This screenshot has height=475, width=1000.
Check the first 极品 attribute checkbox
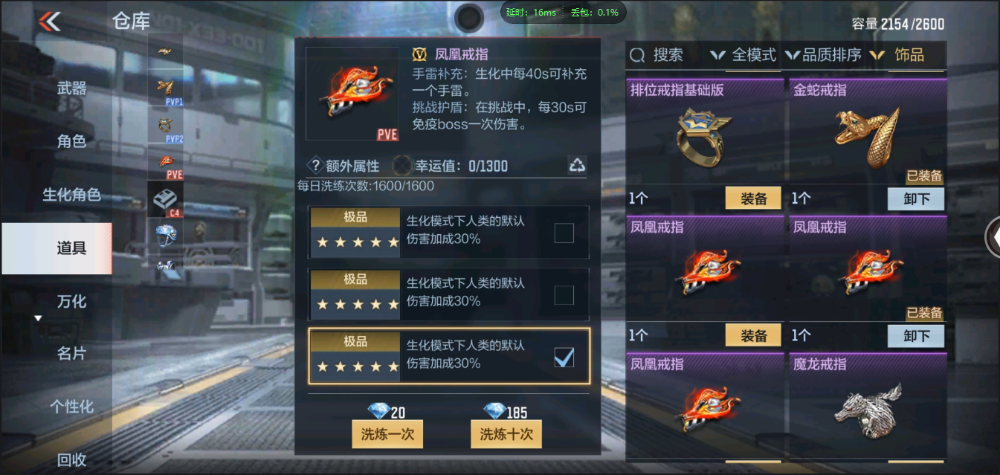(563, 233)
